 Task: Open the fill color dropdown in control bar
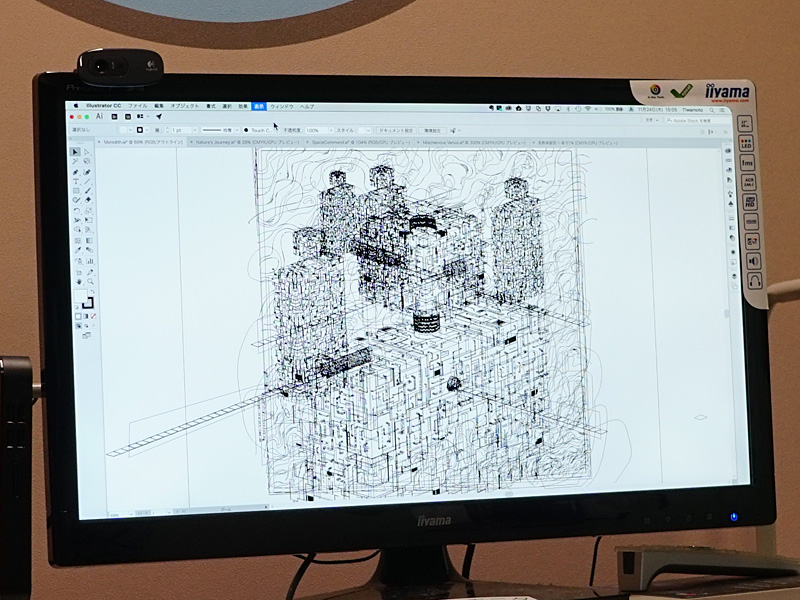[x=131, y=130]
